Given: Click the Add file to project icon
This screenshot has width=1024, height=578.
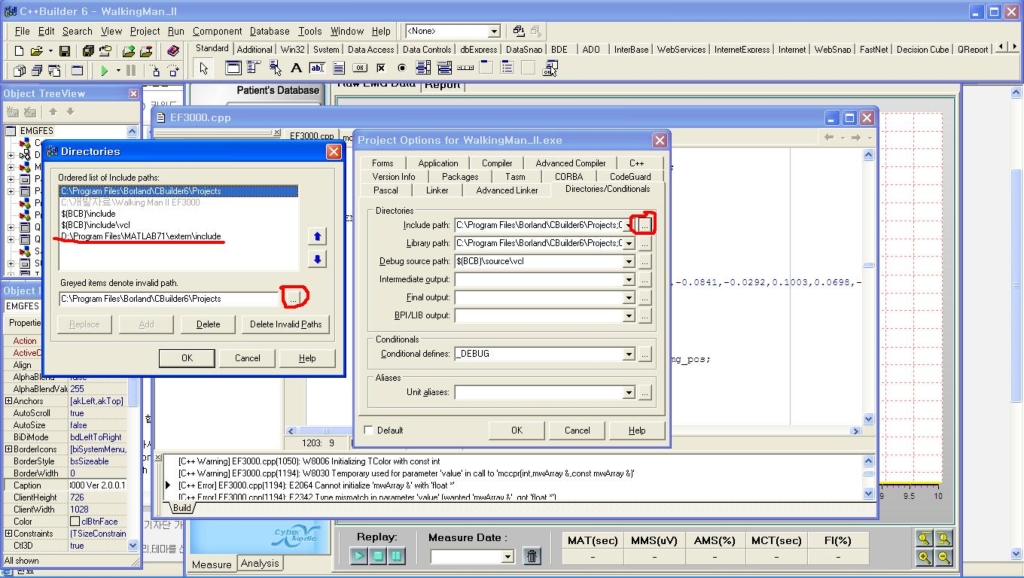Looking at the screenshot, I should coord(129,50).
